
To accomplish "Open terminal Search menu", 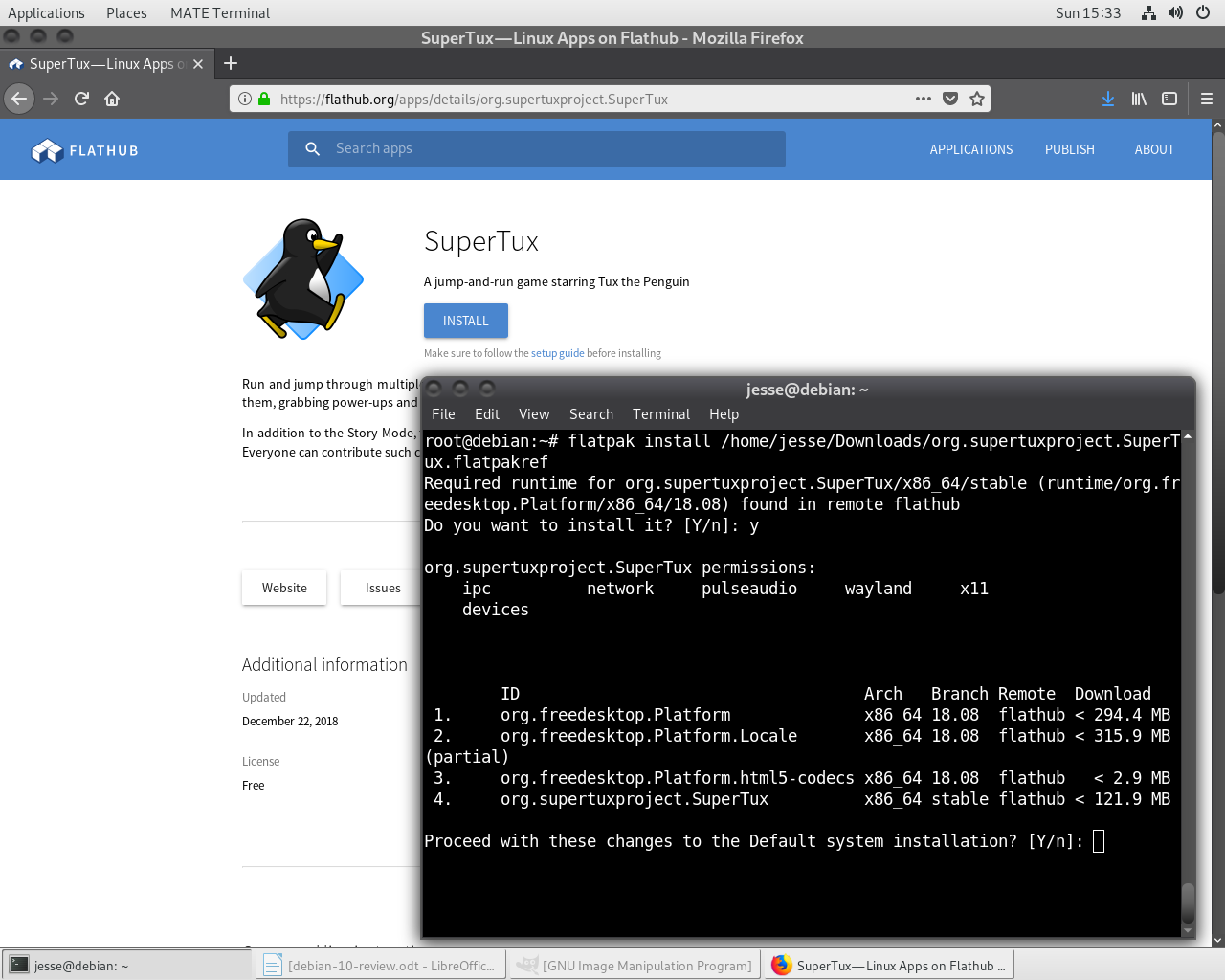I will (591, 414).
